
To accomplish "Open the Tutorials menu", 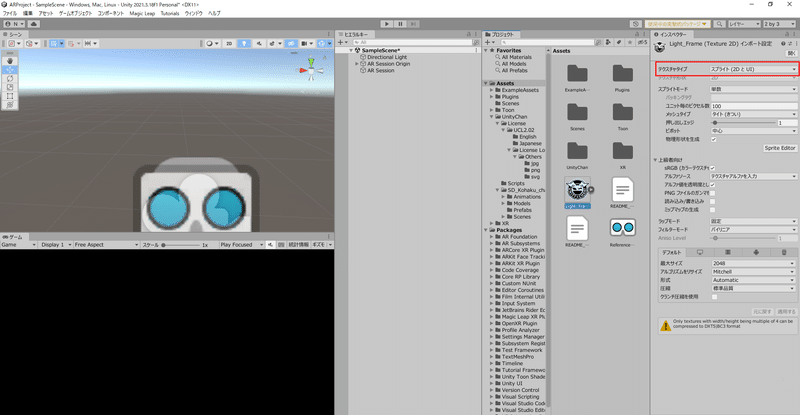I will pos(170,13).
